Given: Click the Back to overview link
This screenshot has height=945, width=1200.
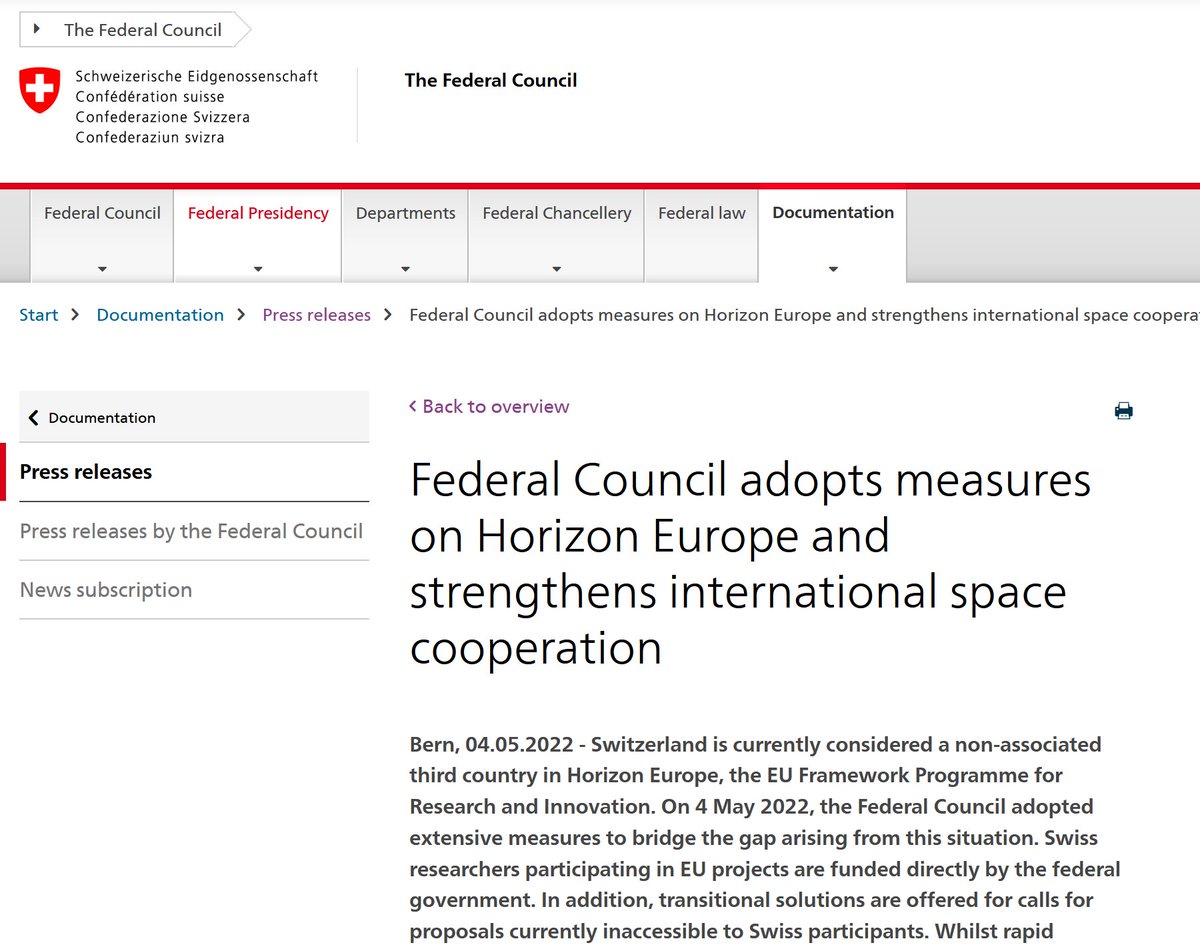Looking at the screenshot, I should click(x=489, y=406).
